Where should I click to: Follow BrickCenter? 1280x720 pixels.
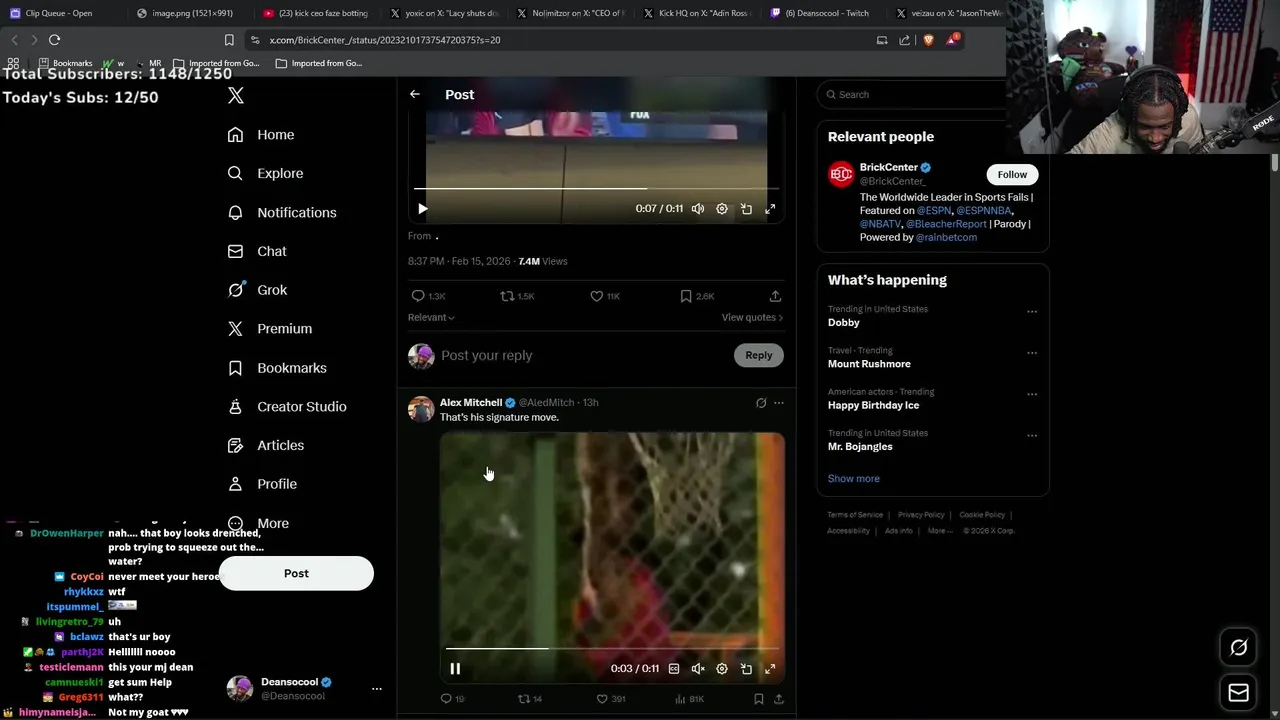tap(1012, 174)
